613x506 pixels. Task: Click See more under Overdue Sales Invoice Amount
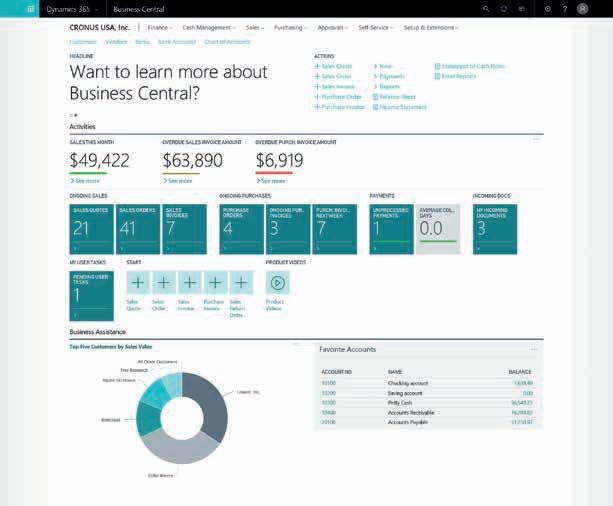pyautogui.click(x=178, y=181)
